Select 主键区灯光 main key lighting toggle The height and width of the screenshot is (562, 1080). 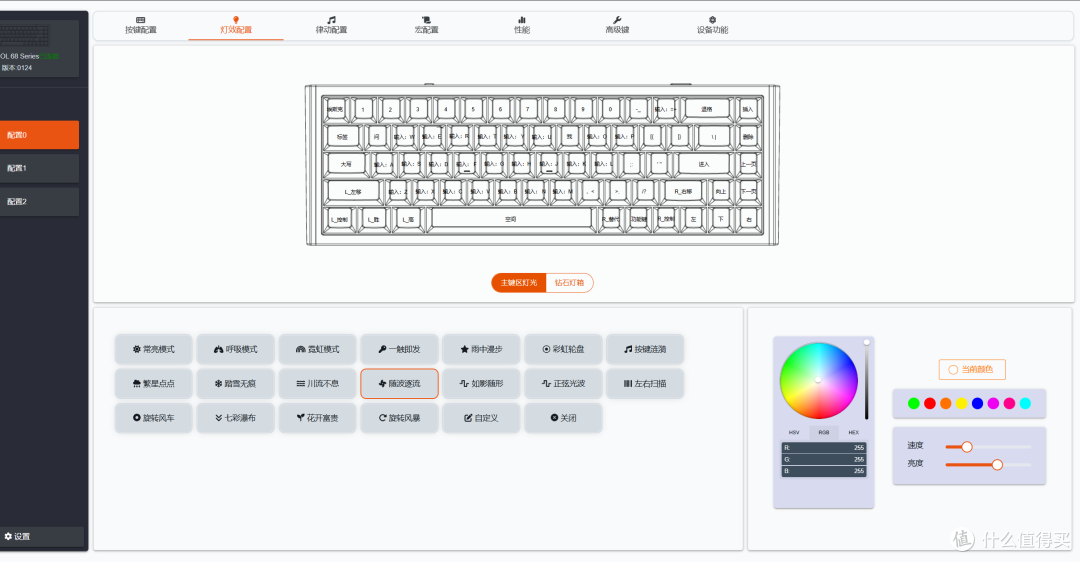[519, 282]
